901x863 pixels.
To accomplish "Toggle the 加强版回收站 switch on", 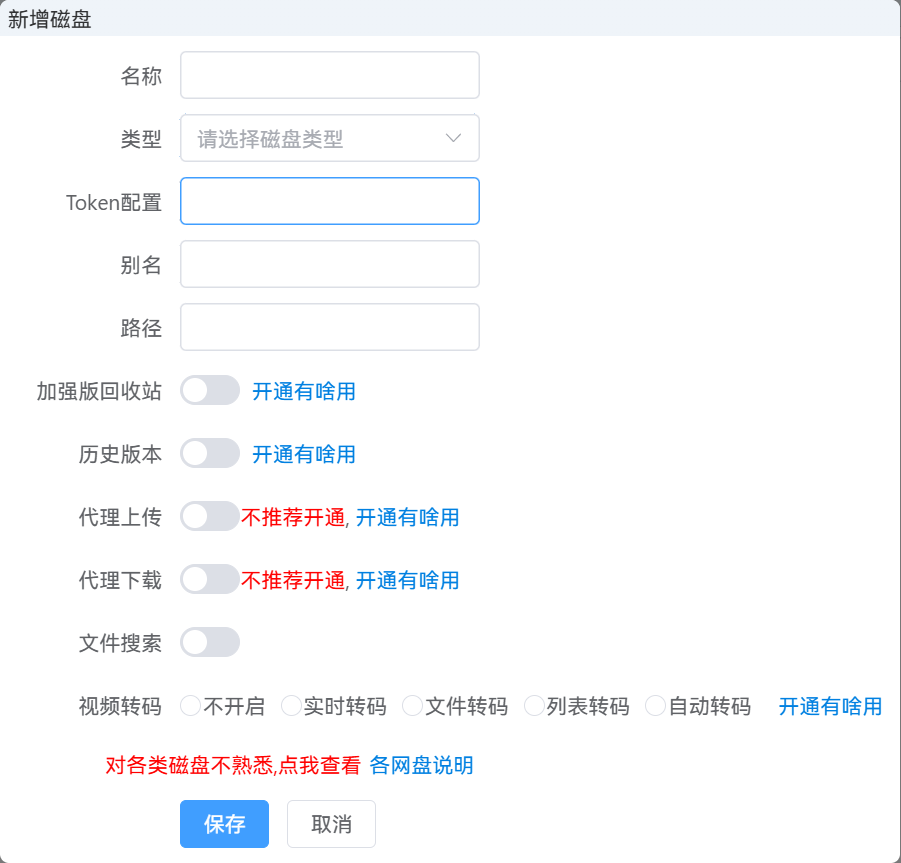I will 209,391.
